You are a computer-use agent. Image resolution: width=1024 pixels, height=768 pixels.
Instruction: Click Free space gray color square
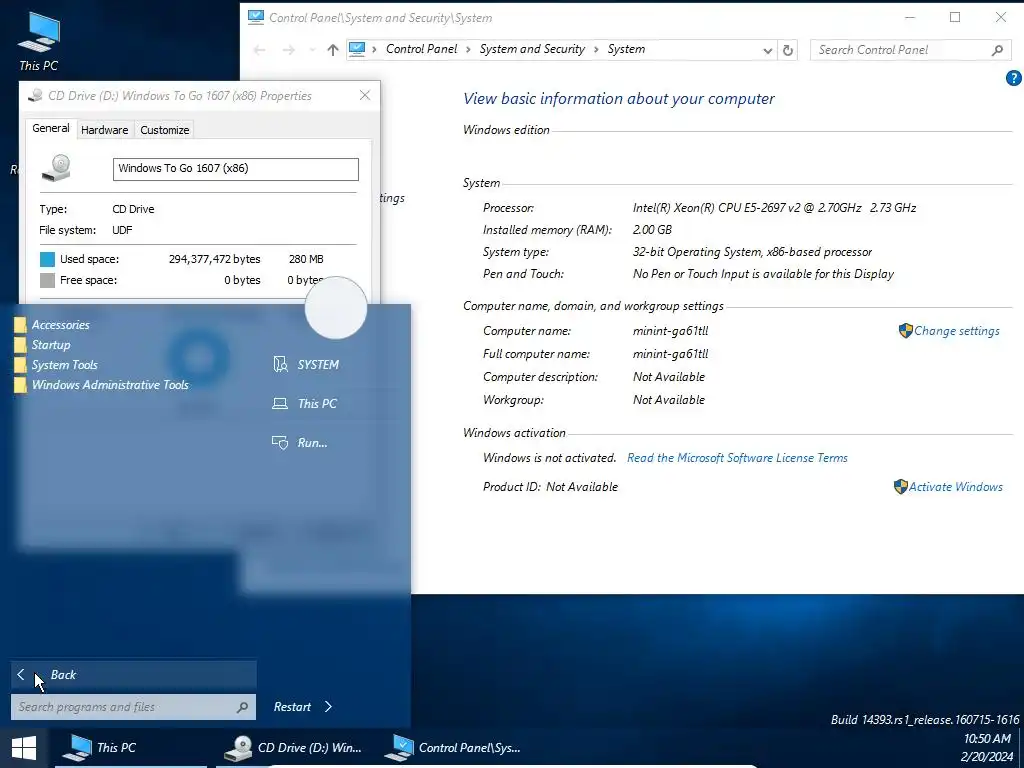point(47,280)
